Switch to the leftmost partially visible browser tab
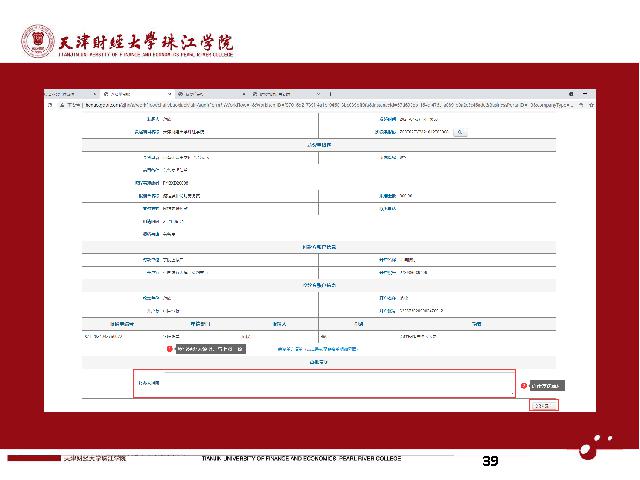Screen dimensions: 640x480 pyautogui.click(x=71, y=94)
